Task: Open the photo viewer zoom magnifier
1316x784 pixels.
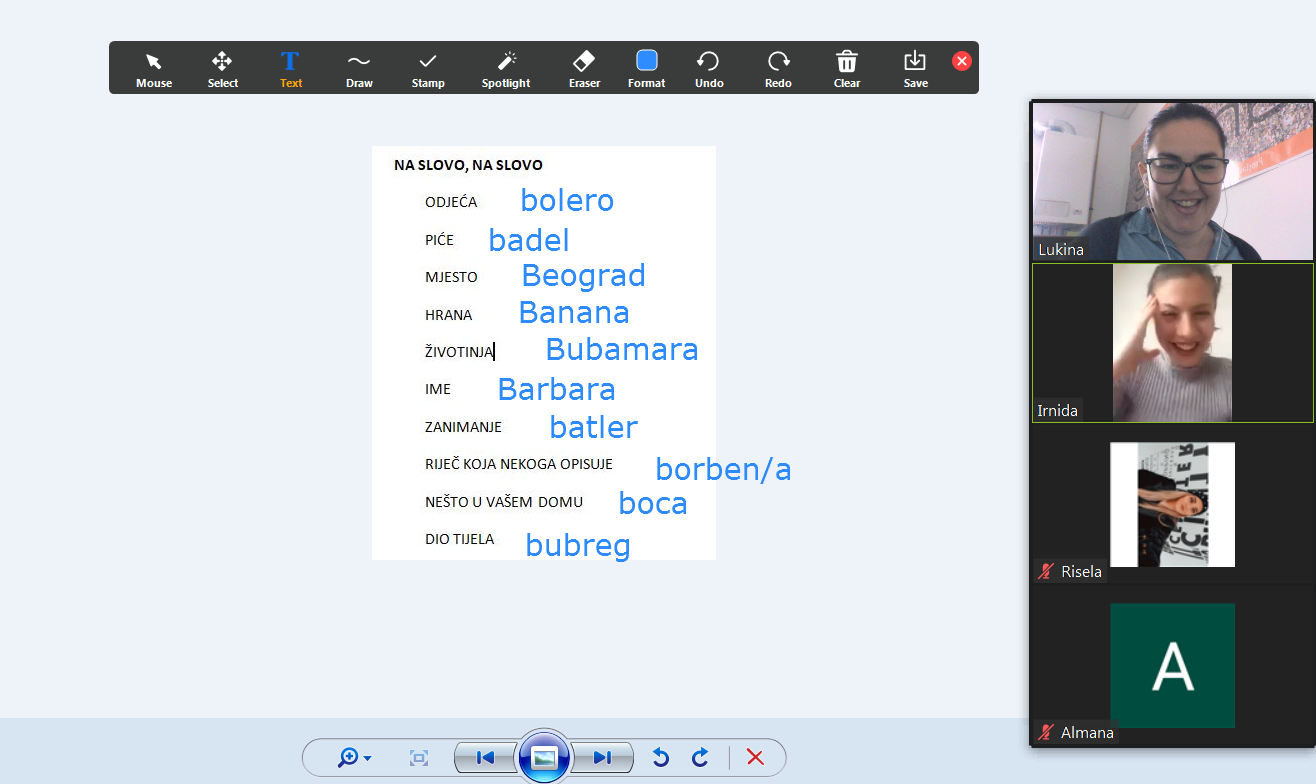Action: tap(348, 758)
